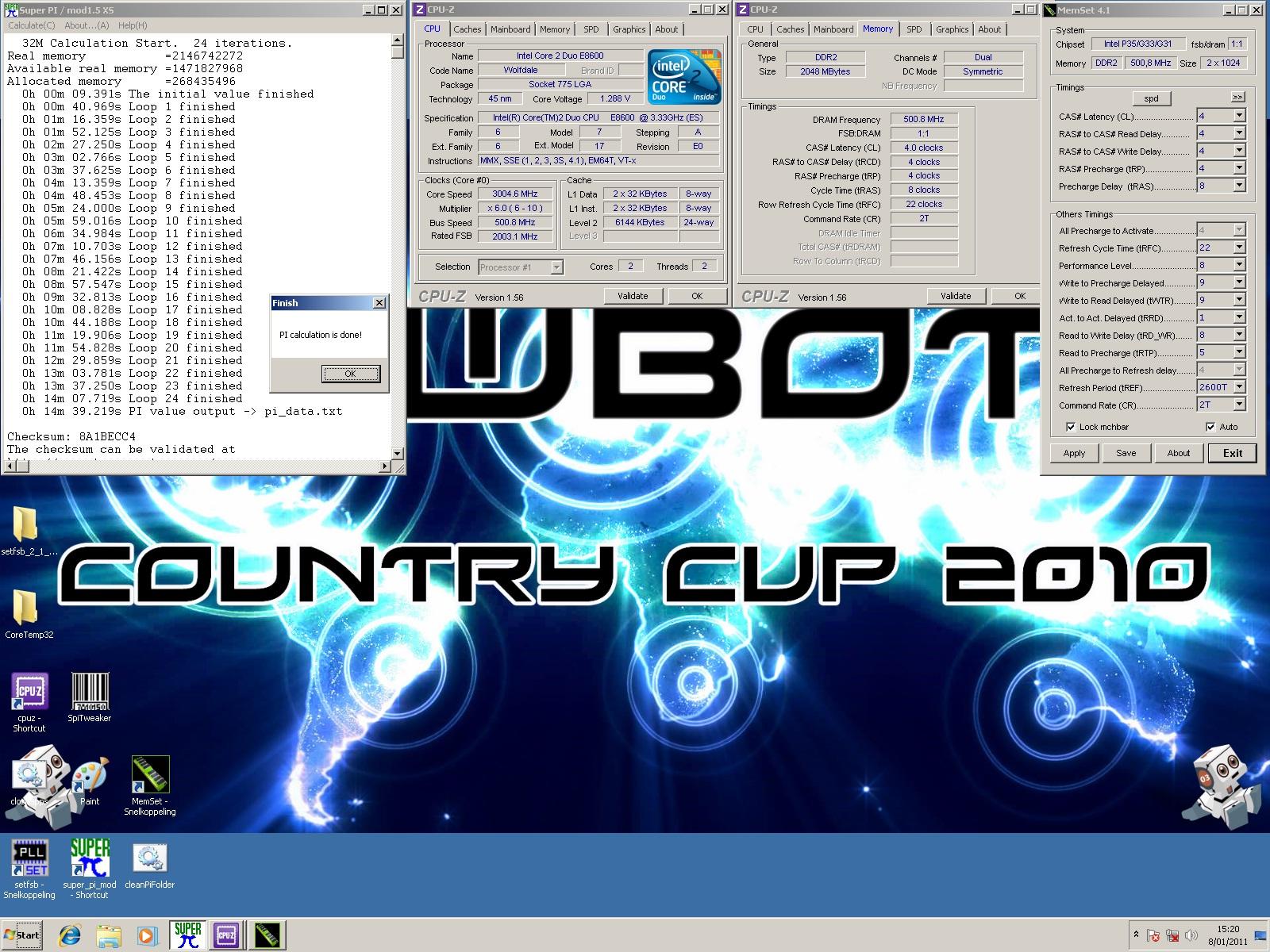
Task: Expand RAS# Precharge (tRP) dropdown in MemSet
Action: pyautogui.click(x=1239, y=168)
